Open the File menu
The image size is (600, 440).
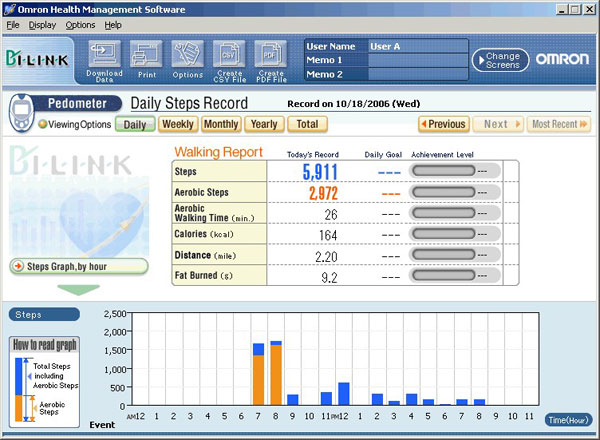coord(13,25)
